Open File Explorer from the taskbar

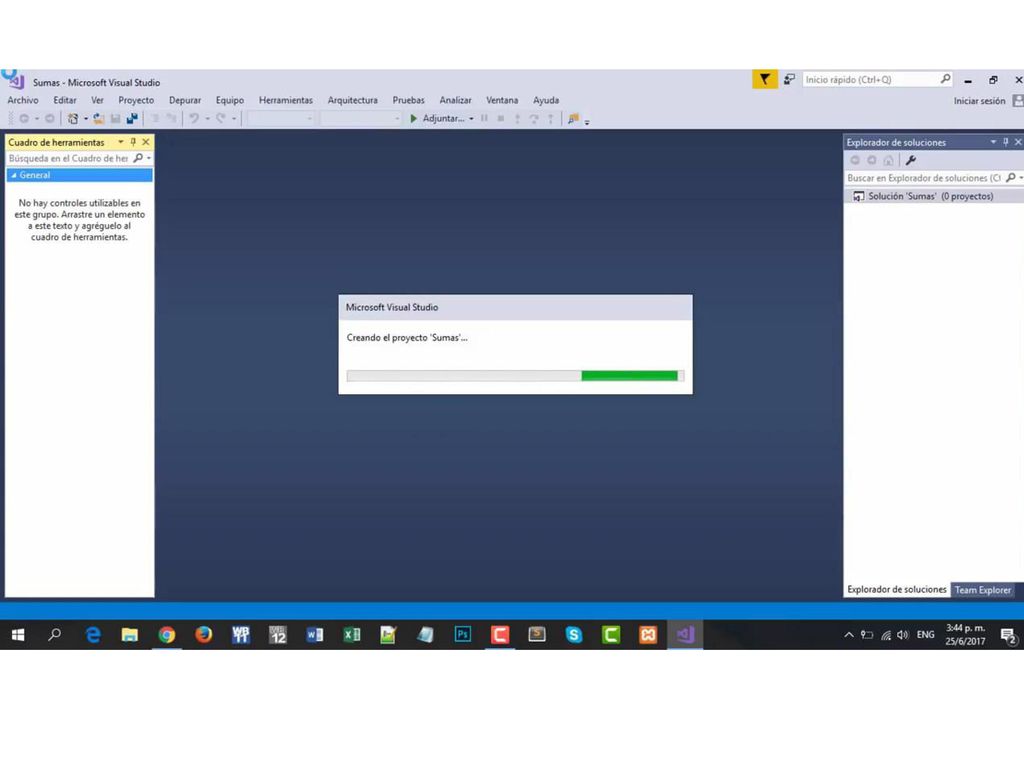click(129, 634)
